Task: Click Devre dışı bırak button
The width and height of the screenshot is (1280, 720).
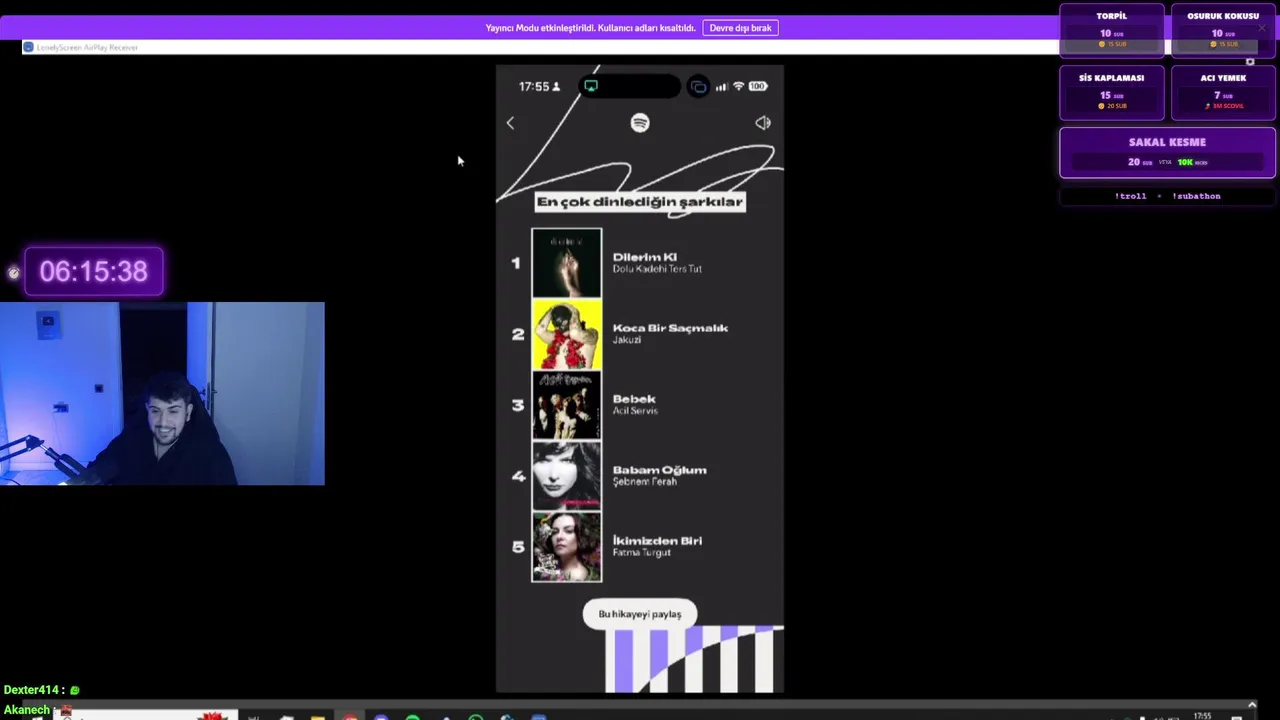Action: (x=740, y=28)
